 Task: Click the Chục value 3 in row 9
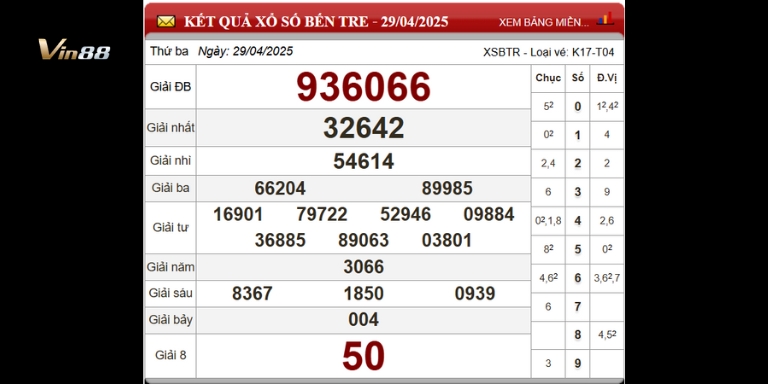(x=548, y=363)
